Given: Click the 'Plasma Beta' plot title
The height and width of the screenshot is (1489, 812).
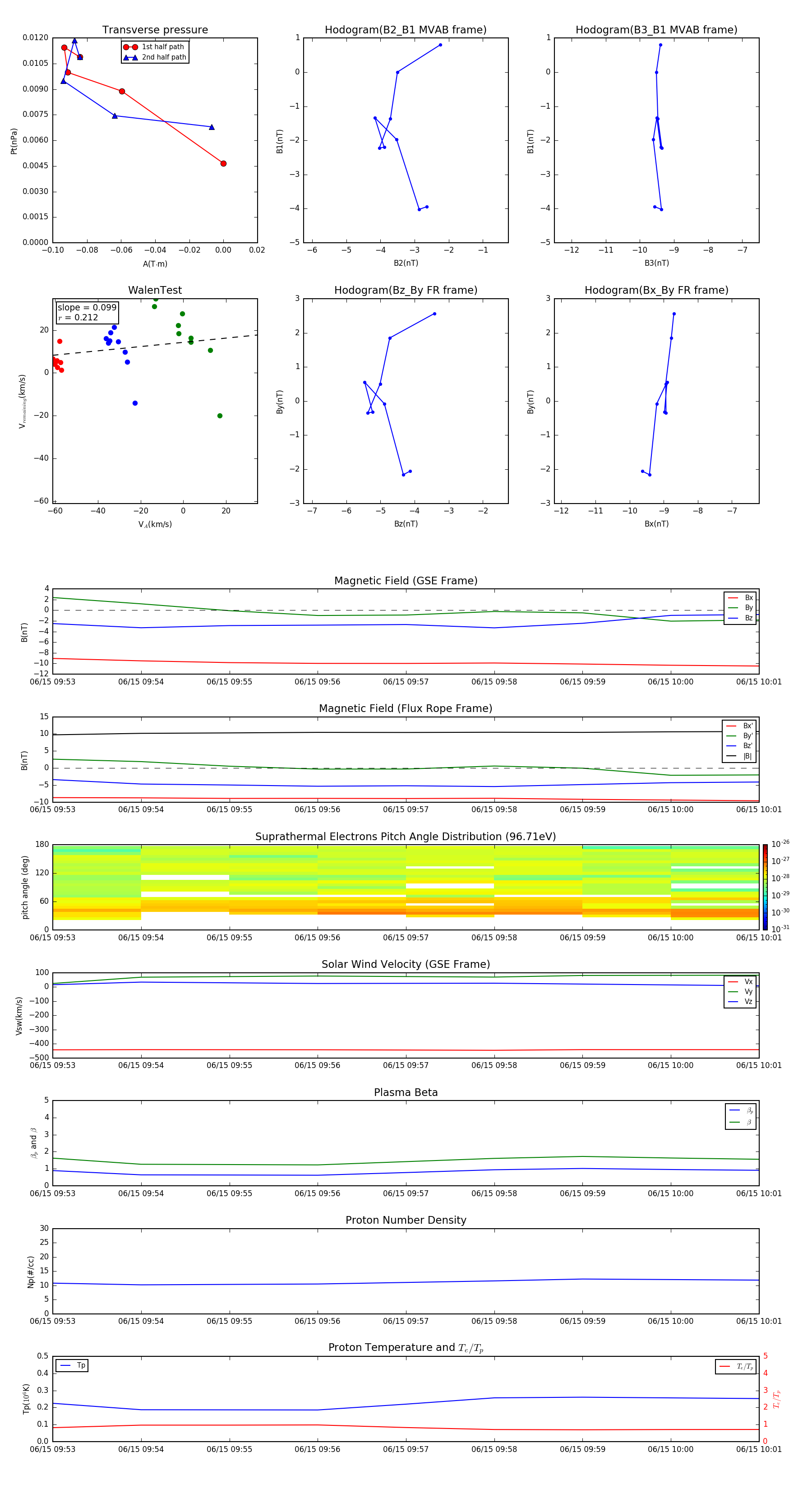Looking at the screenshot, I should 406,1093.
